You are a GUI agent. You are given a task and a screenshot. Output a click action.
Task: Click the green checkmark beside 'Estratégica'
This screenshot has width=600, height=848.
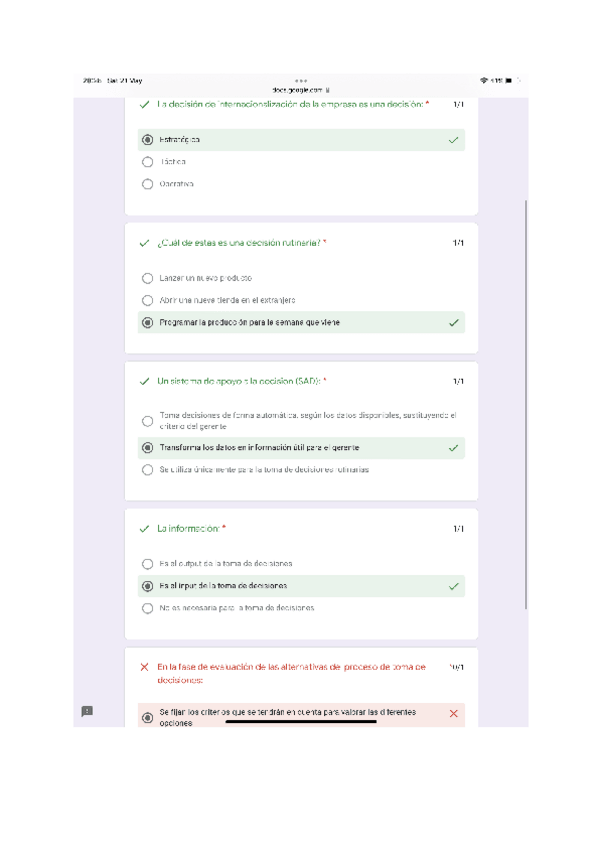click(x=454, y=140)
